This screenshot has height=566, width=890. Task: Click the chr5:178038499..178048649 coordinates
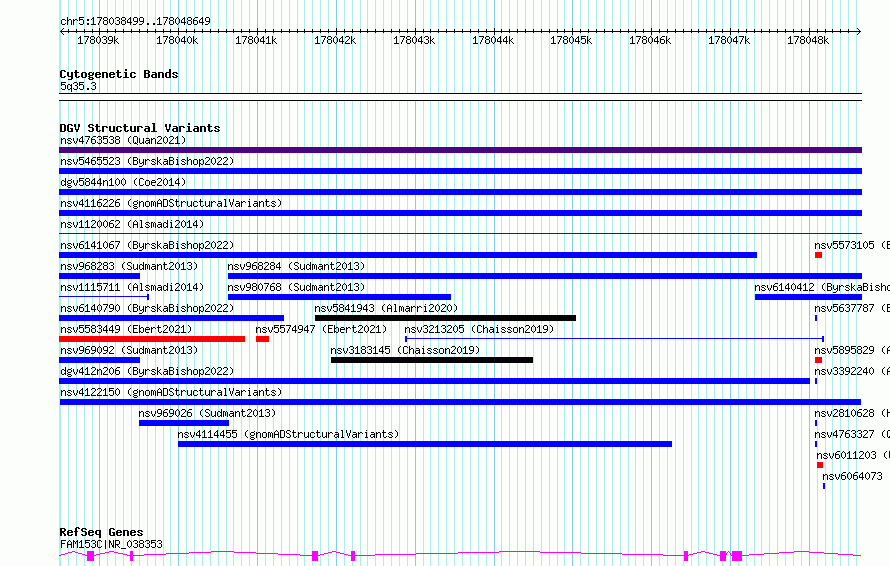click(135, 21)
